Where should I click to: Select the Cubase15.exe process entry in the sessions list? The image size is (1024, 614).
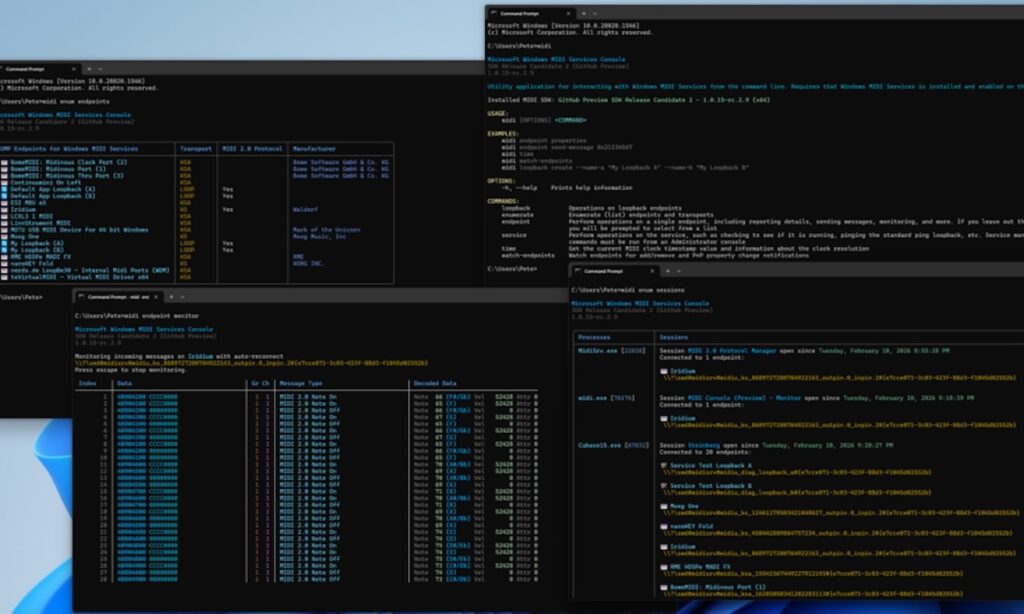(598, 445)
